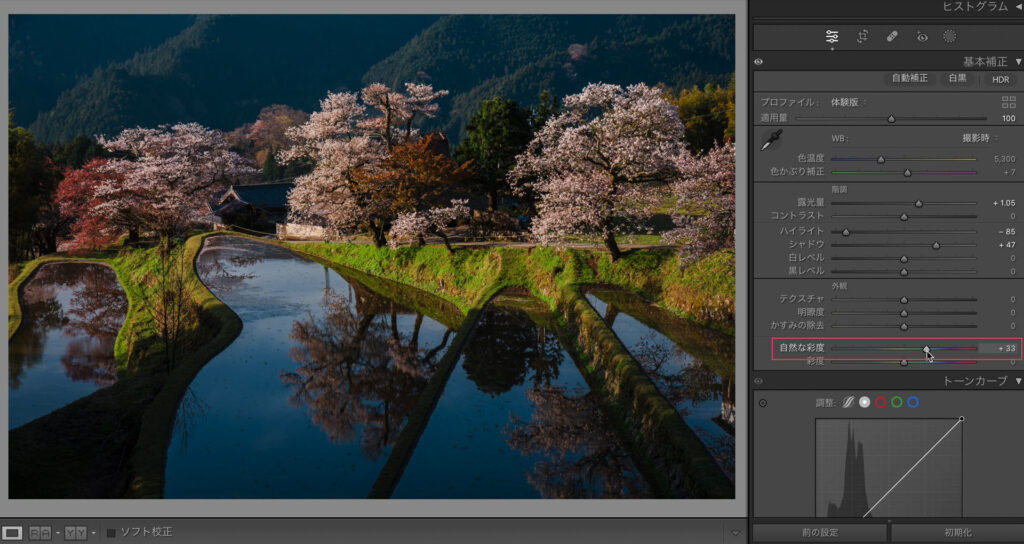This screenshot has width=1024, height=544.
Task: Activate the tone curve target adjustment tool
Action: pos(763,403)
